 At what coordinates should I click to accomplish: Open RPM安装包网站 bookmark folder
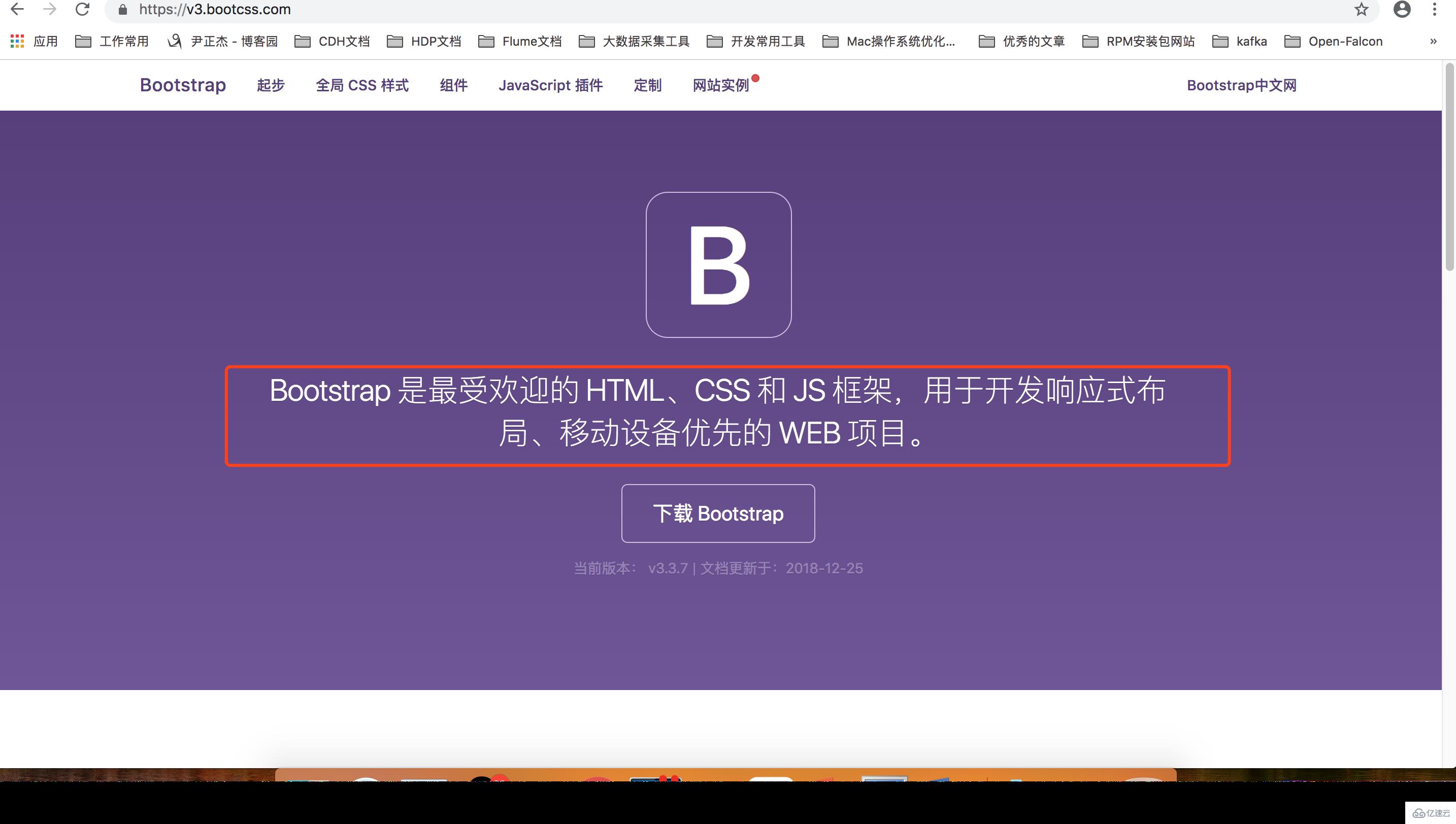pos(1138,41)
